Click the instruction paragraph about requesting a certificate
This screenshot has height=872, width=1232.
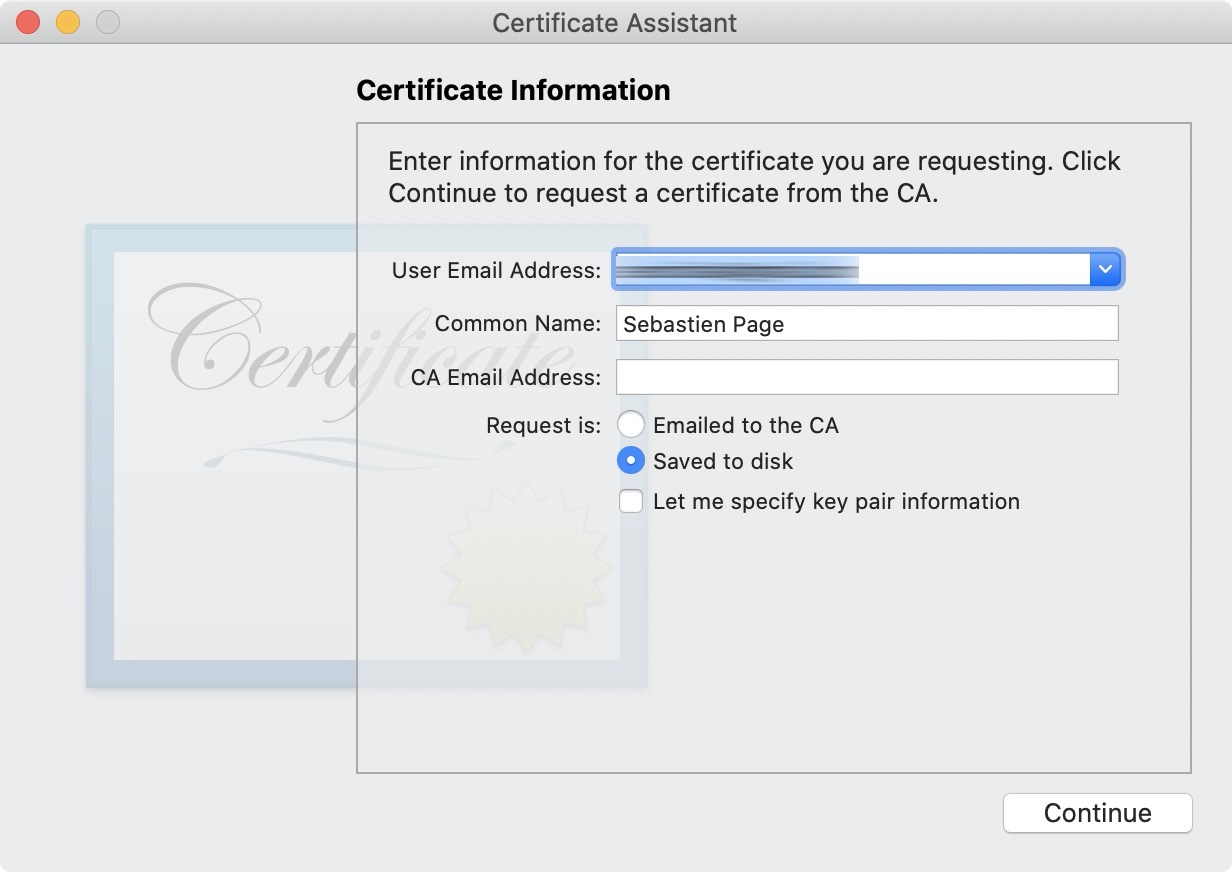click(754, 177)
